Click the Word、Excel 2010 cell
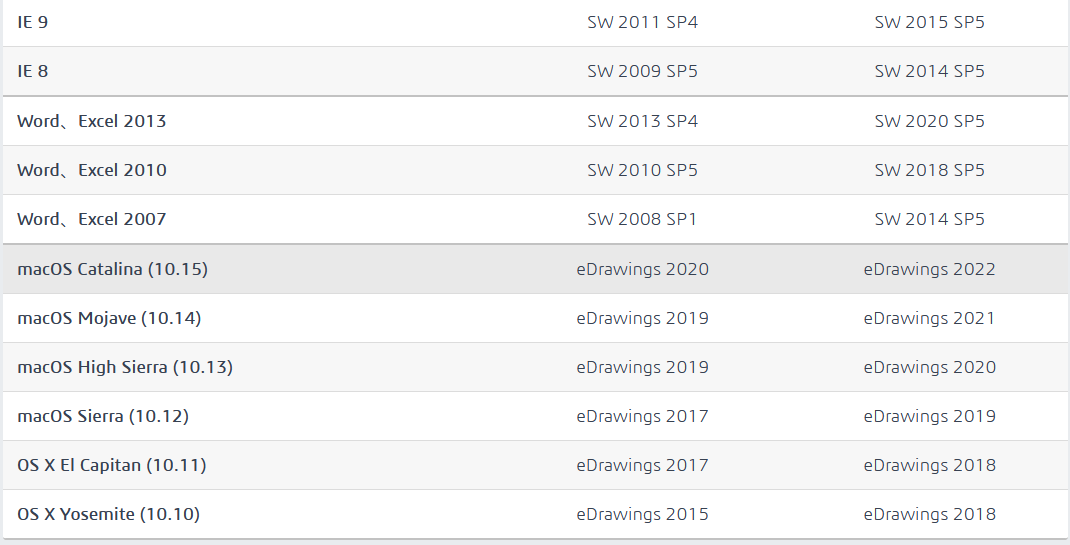This screenshot has height=545, width=1070. 91,171
